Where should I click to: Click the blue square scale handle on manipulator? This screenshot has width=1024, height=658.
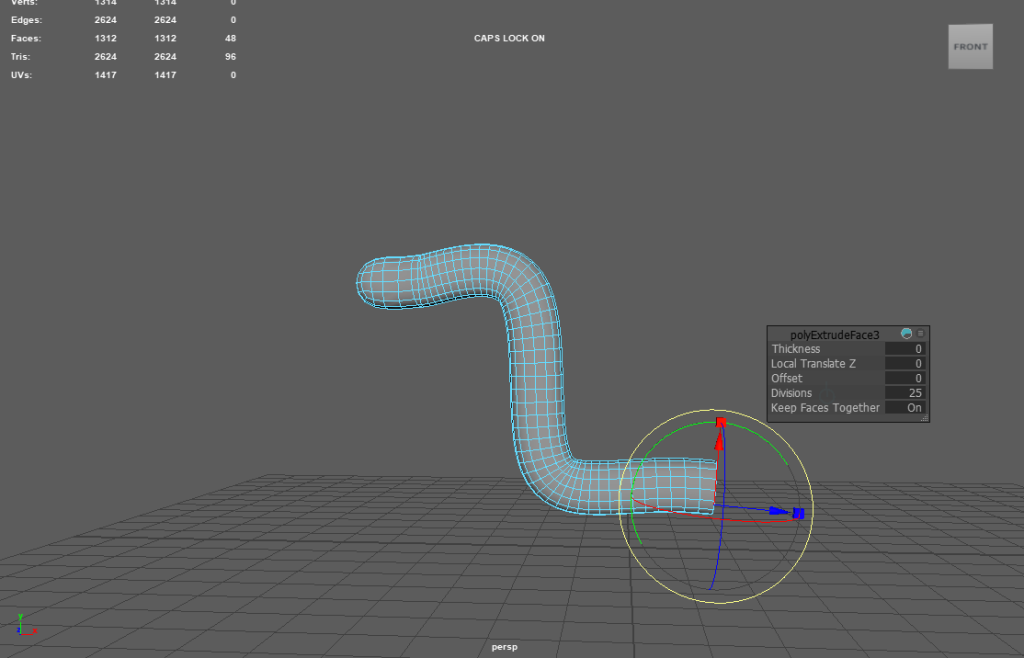pos(798,513)
